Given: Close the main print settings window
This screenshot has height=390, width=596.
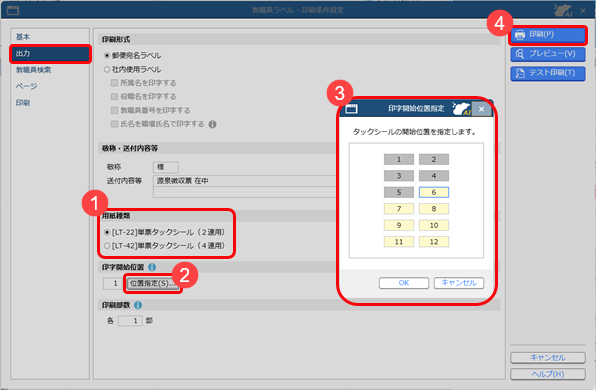Looking at the screenshot, I should click(x=583, y=11).
